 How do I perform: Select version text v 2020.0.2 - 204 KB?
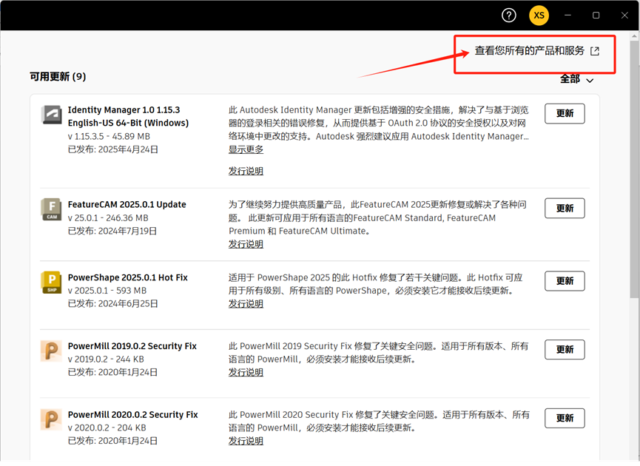pos(107,428)
